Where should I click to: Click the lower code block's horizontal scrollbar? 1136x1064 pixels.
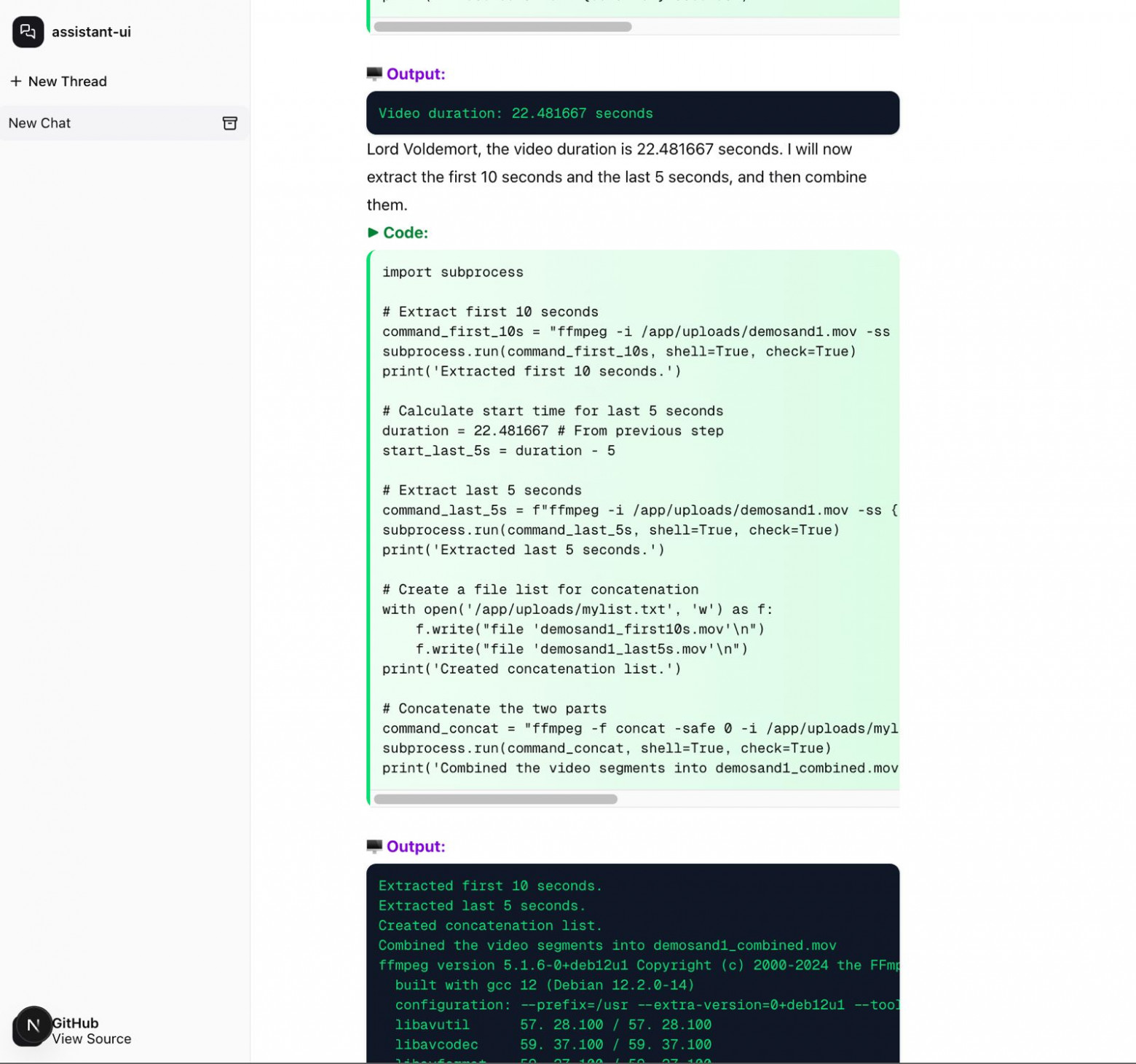(495, 798)
